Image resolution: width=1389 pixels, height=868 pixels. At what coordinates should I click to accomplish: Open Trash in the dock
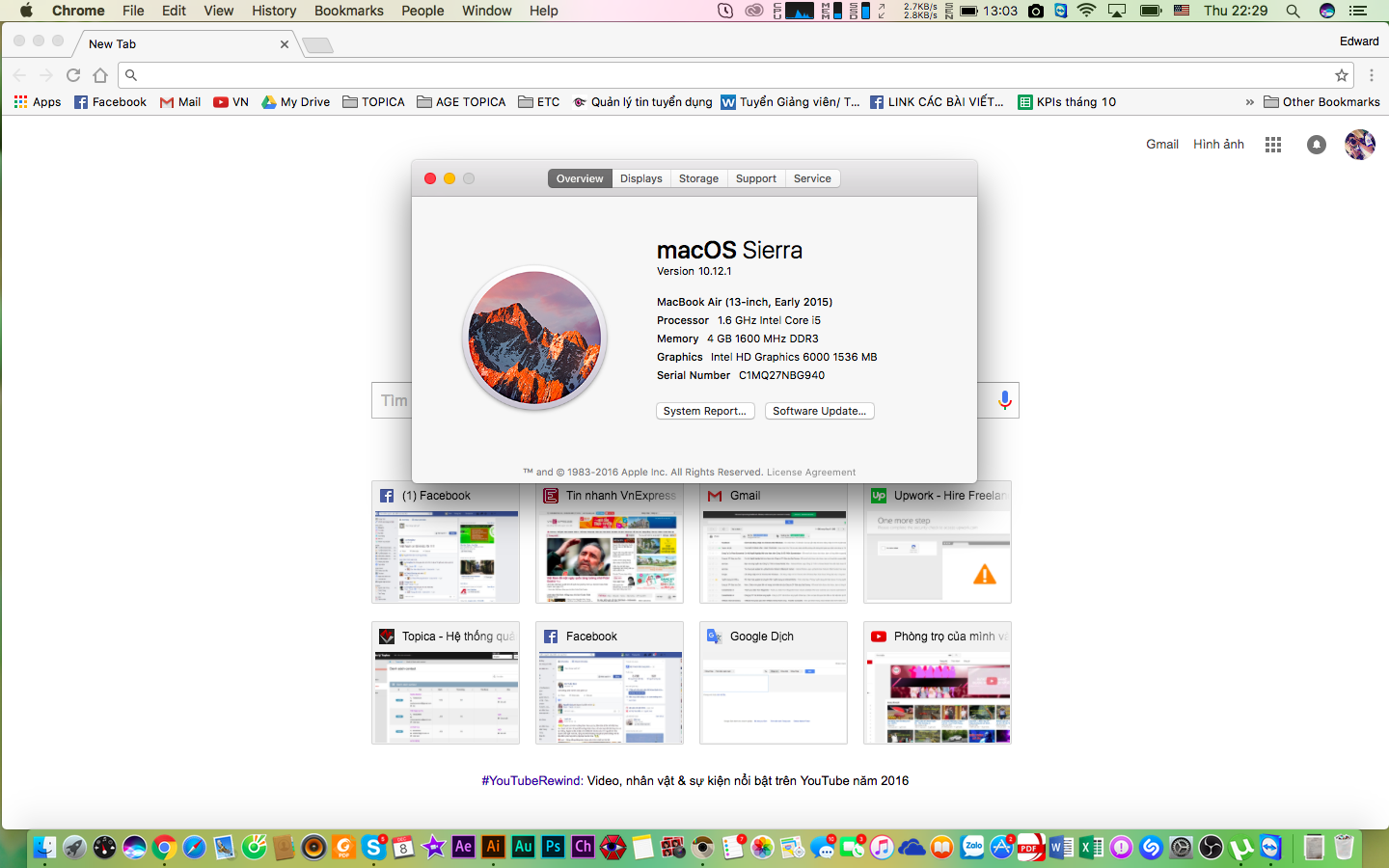(1344, 848)
